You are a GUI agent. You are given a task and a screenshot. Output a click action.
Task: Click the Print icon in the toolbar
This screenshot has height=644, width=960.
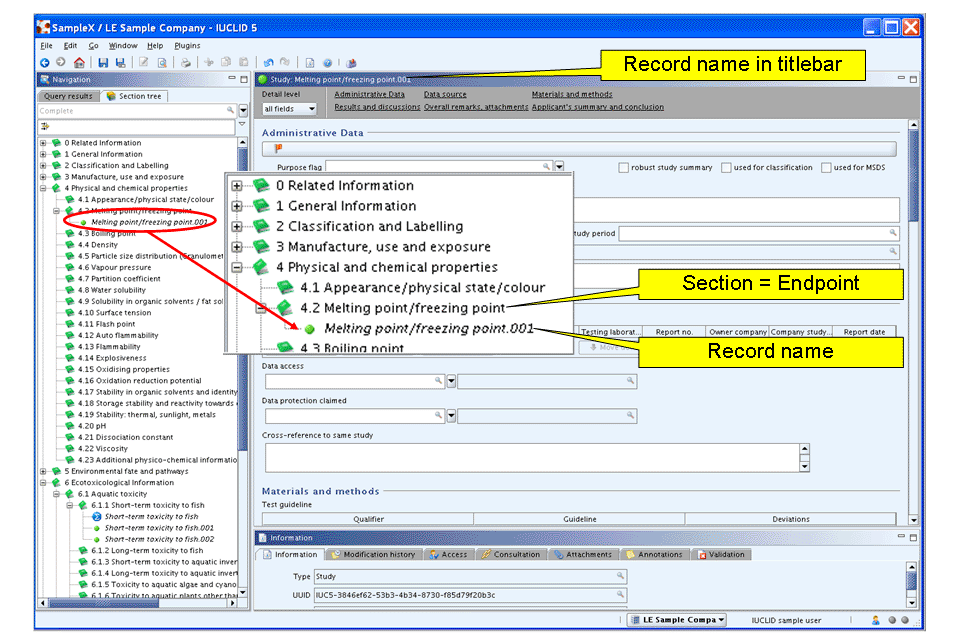click(x=185, y=62)
